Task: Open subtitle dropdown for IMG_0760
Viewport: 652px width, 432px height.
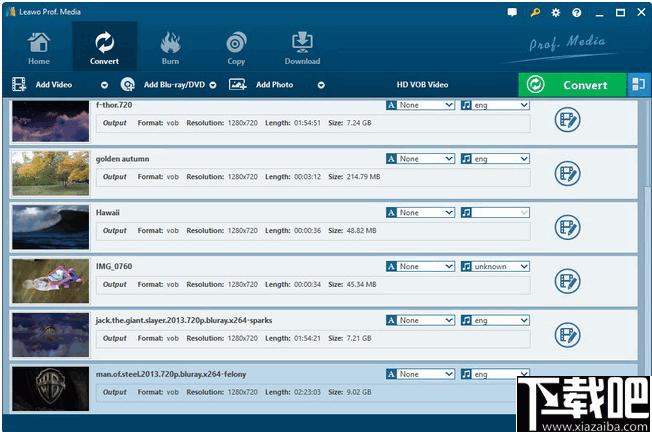Action: point(420,267)
